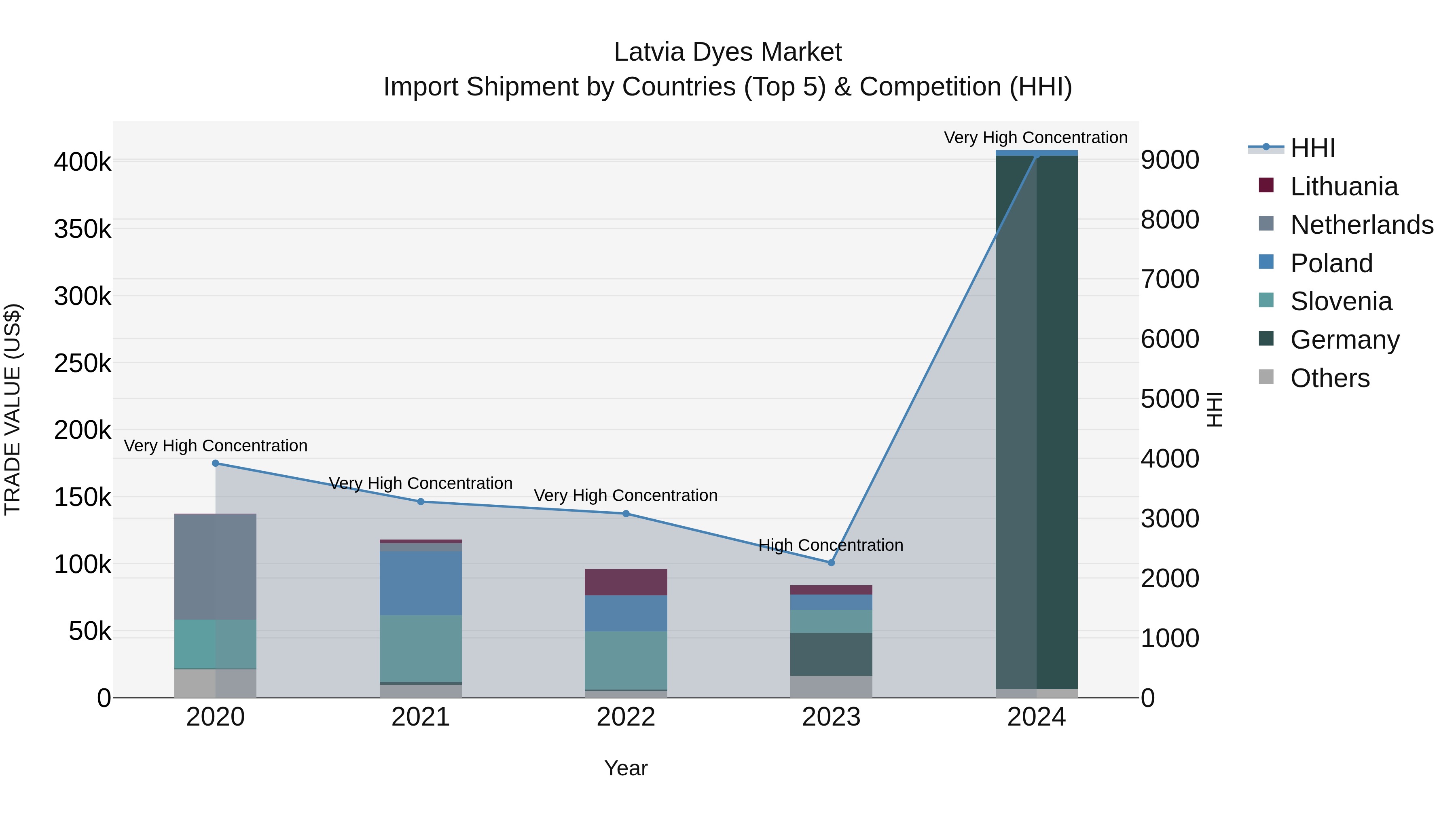Select the 2022 HHI data point

click(x=626, y=514)
